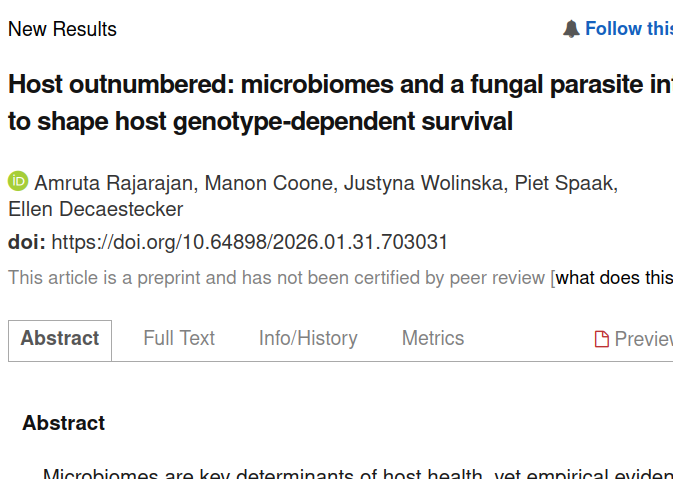Click author name Amruta Rajarajan
The width and height of the screenshot is (673, 479).
[x=114, y=183]
